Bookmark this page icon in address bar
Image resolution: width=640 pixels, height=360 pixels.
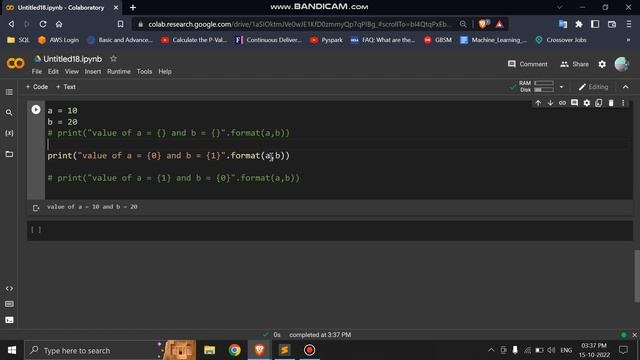click(x=120, y=24)
